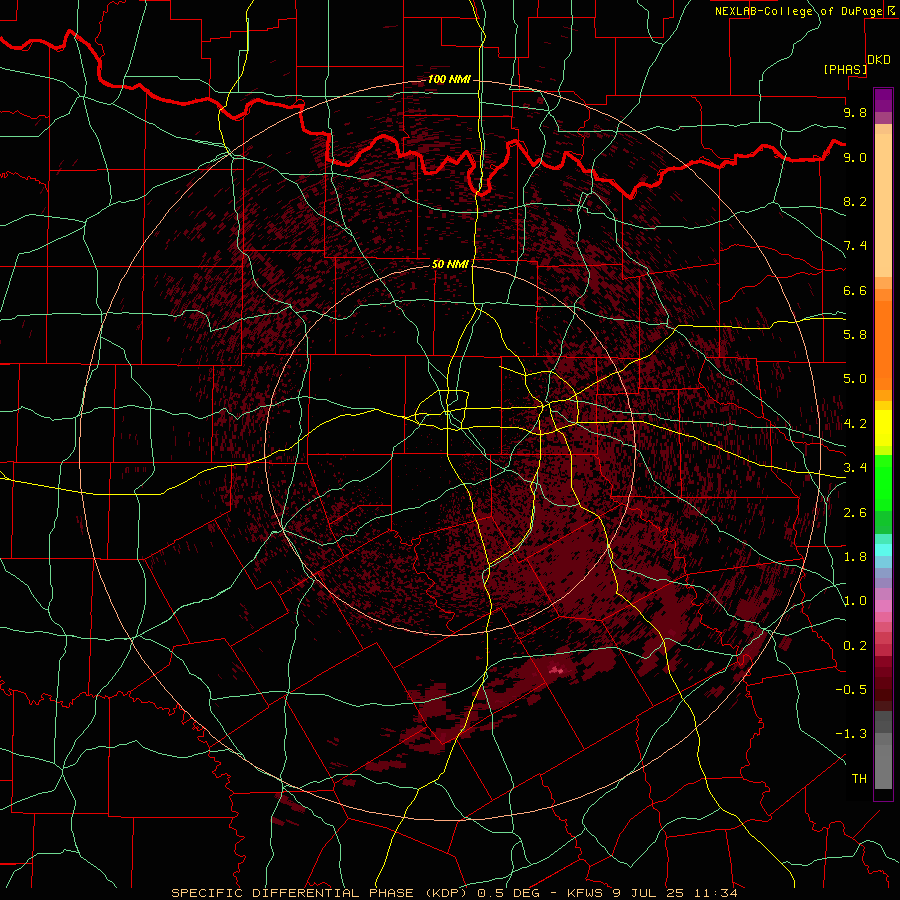Viewport: 900px width, 900px height.
Task: Click the 4.2 legend value
Action: pyautogui.click(x=855, y=424)
